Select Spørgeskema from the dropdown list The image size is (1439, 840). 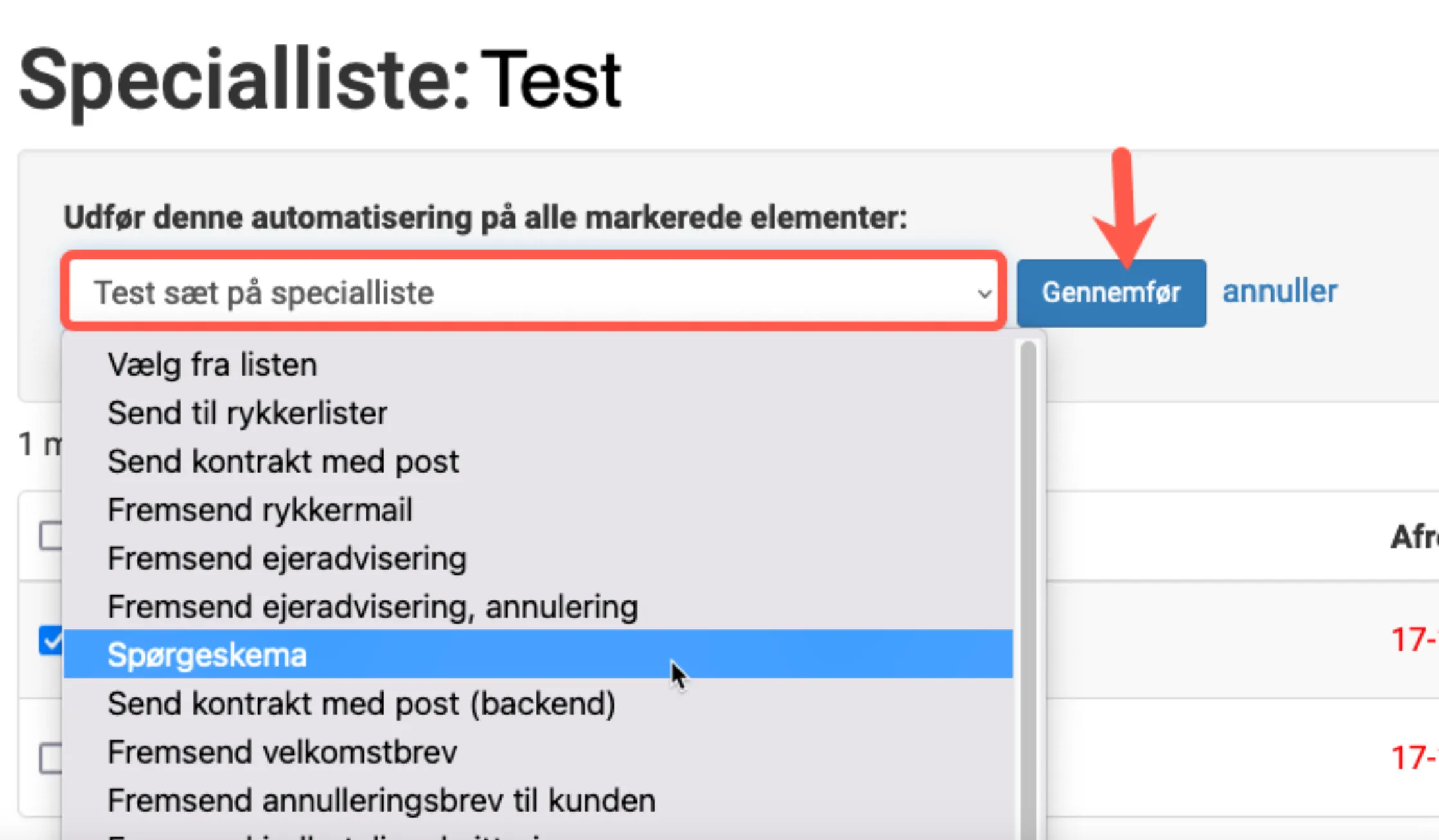(x=206, y=654)
